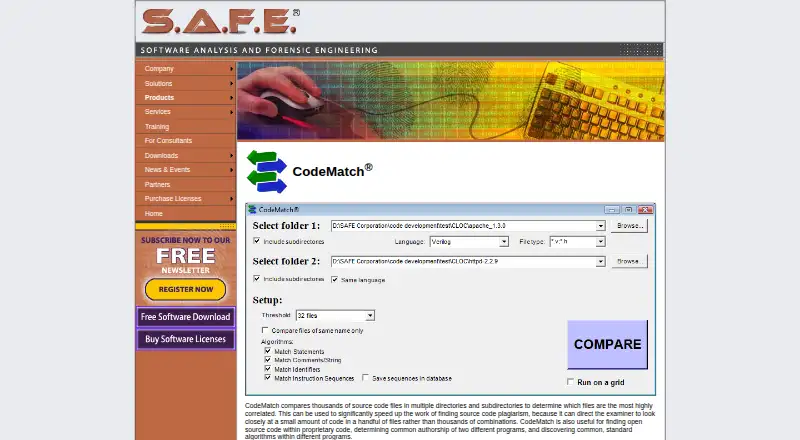
Task: Click the Company submenu arrow
Action: pos(232,69)
